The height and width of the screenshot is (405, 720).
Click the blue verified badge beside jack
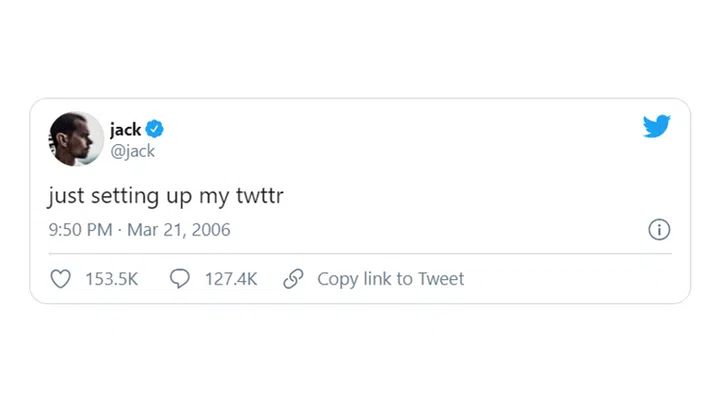(x=154, y=129)
